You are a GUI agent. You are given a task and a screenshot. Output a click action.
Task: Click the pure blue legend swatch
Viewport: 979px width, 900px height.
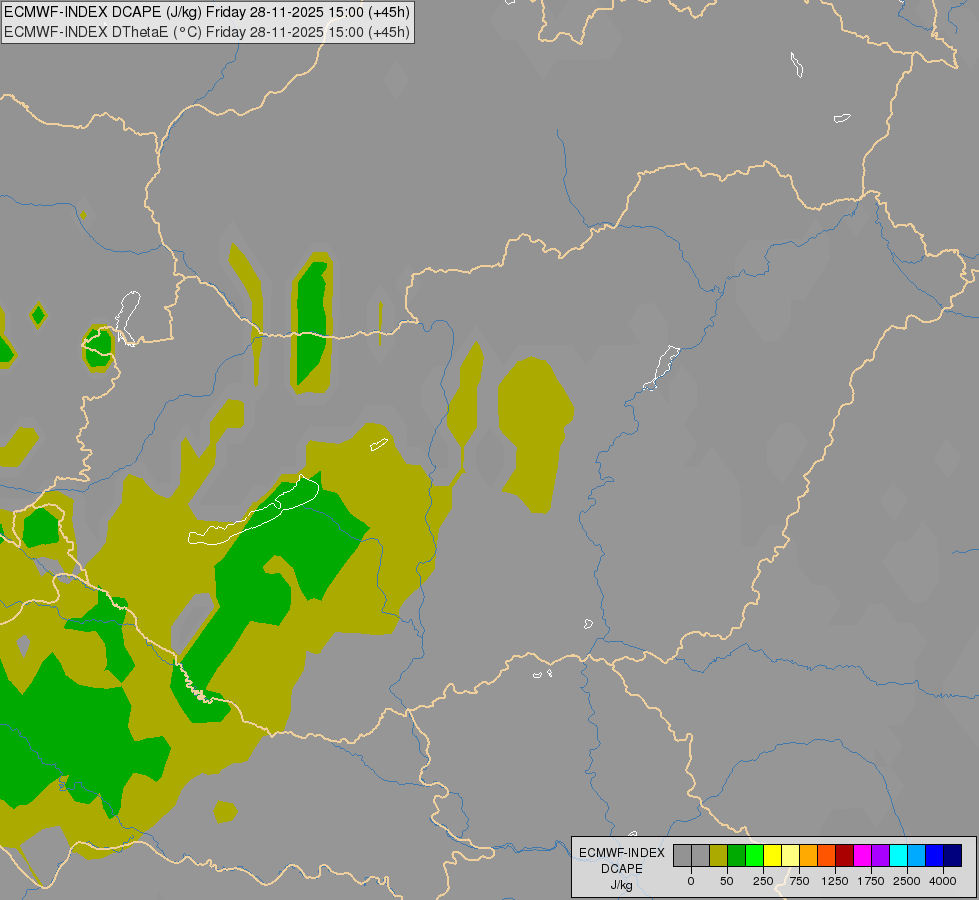(934, 855)
